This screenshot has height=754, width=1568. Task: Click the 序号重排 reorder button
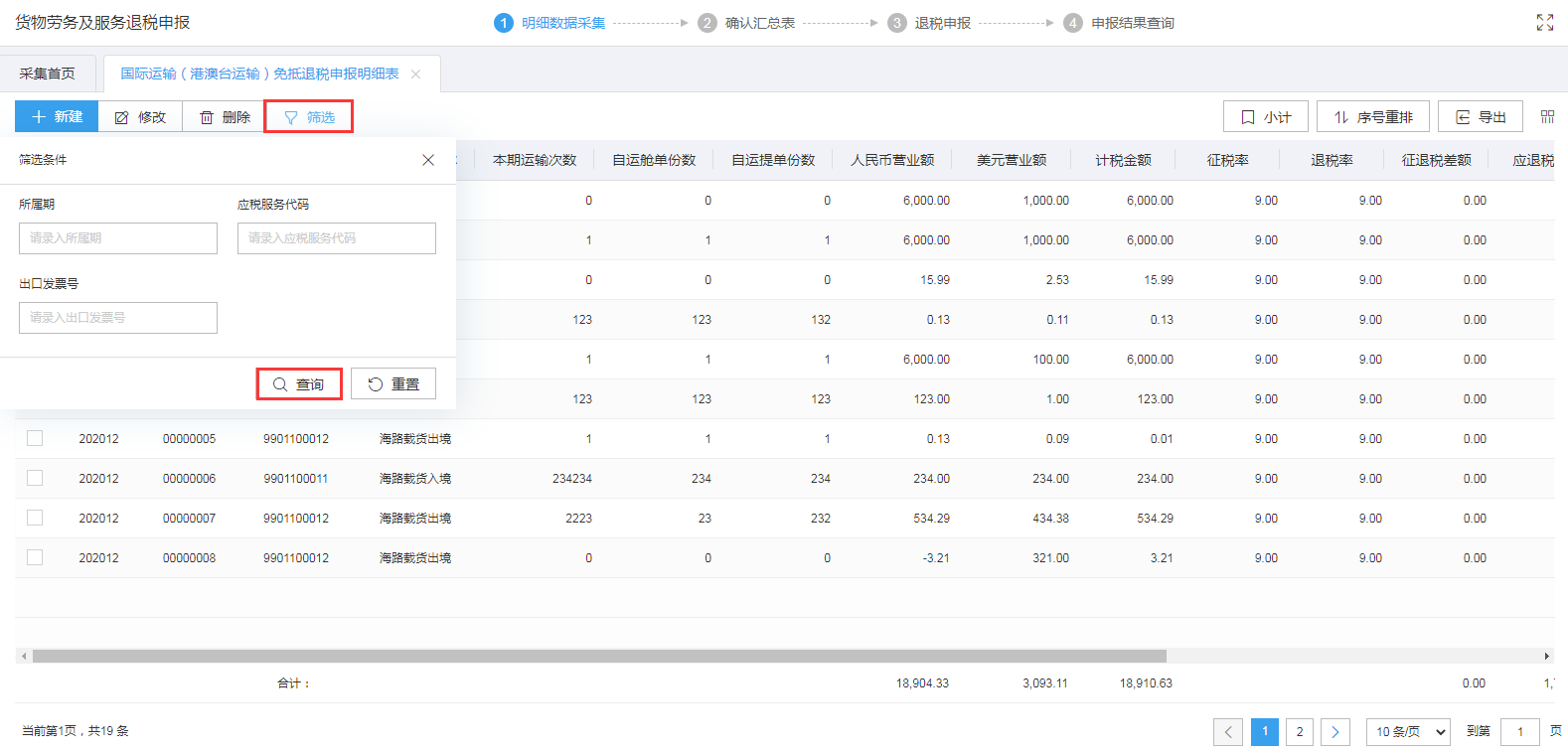pyautogui.click(x=1372, y=117)
